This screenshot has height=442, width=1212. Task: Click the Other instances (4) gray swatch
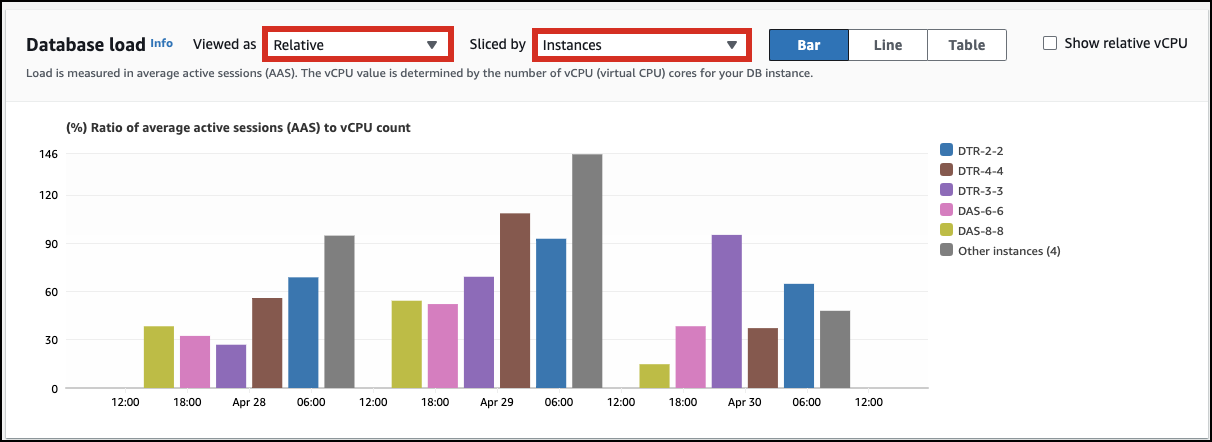946,250
